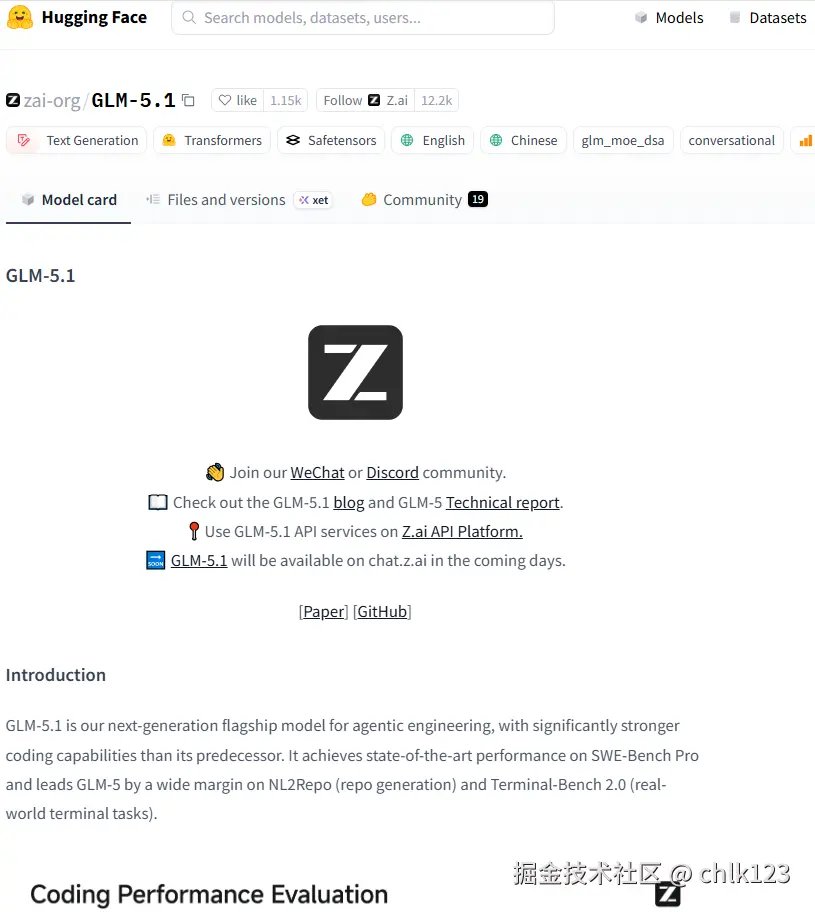Open the Discord community link
The height and width of the screenshot is (912, 815).
point(392,472)
